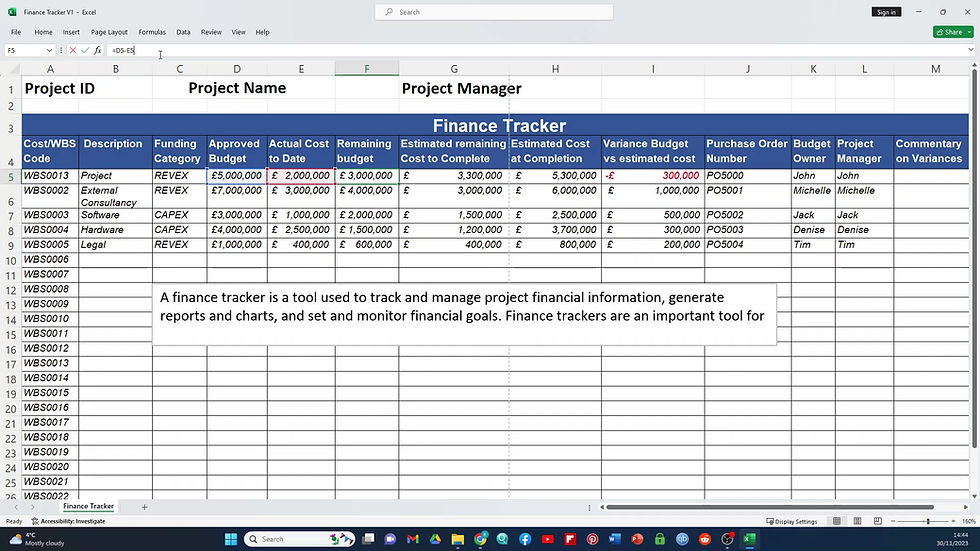Open the Review tab

tap(211, 32)
